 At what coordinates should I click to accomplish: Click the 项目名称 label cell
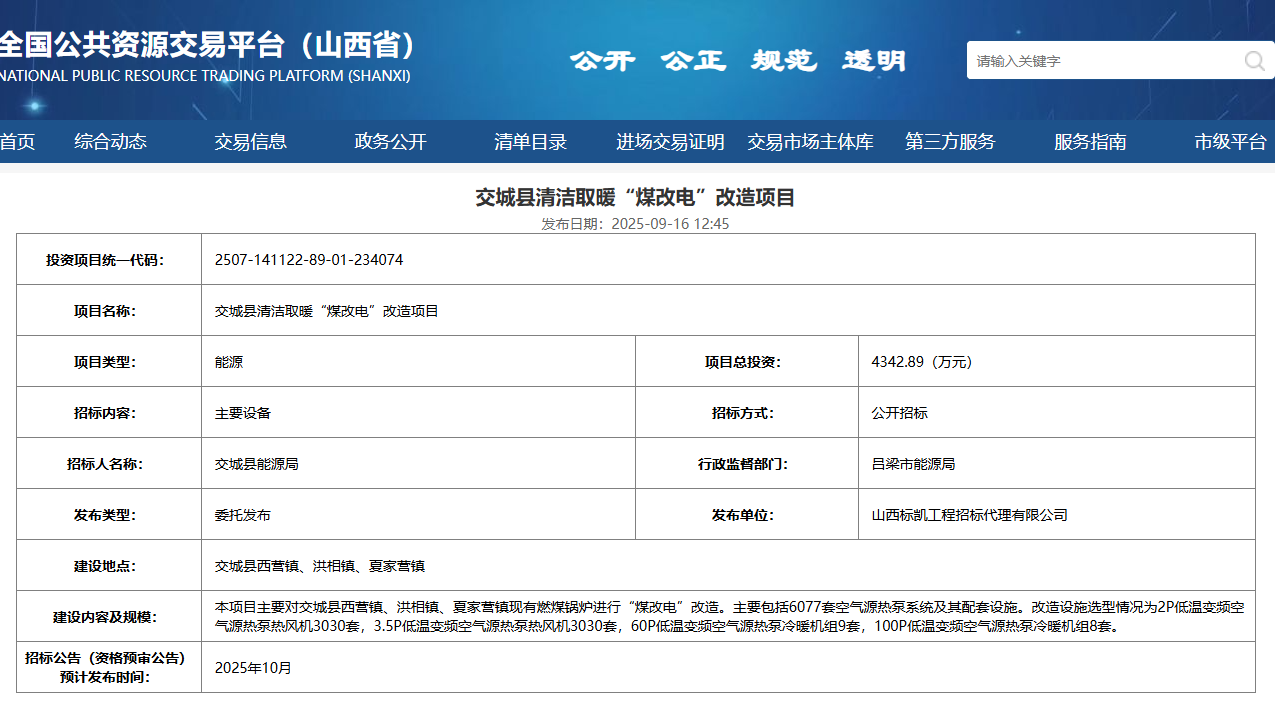tap(109, 311)
